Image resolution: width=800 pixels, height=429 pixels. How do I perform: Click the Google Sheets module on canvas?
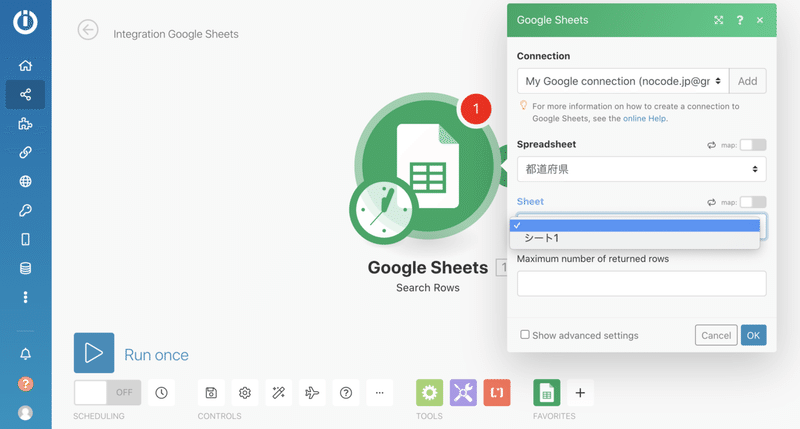pyautogui.click(x=428, y=167)
